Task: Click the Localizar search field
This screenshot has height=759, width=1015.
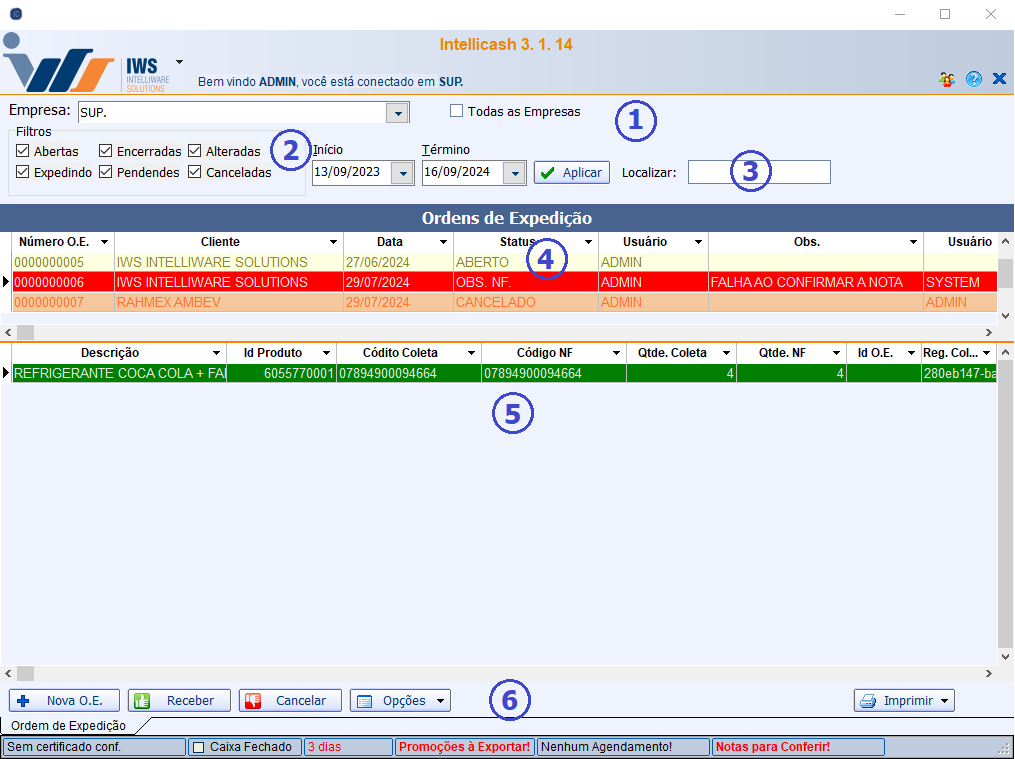Action: (758, 172)
